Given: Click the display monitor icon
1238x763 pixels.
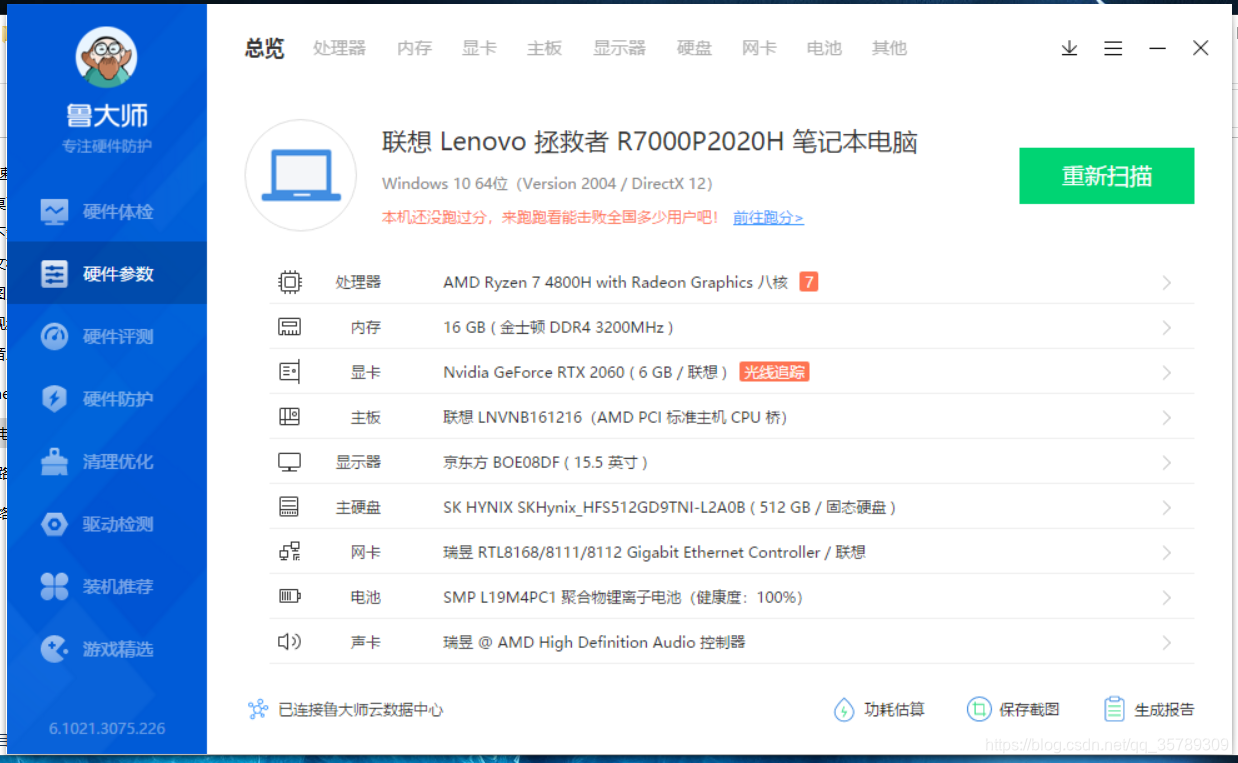Looking at the screenshot, I should click(x=289, y=462).
